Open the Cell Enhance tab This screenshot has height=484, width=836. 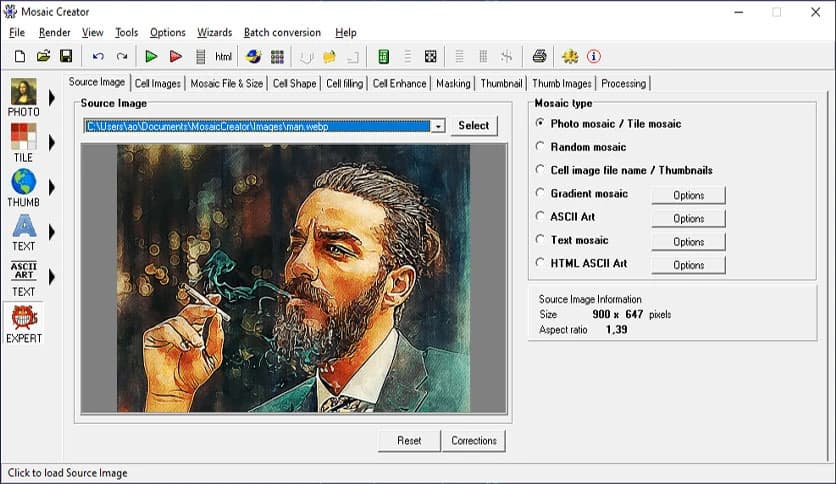coord(399,84)
